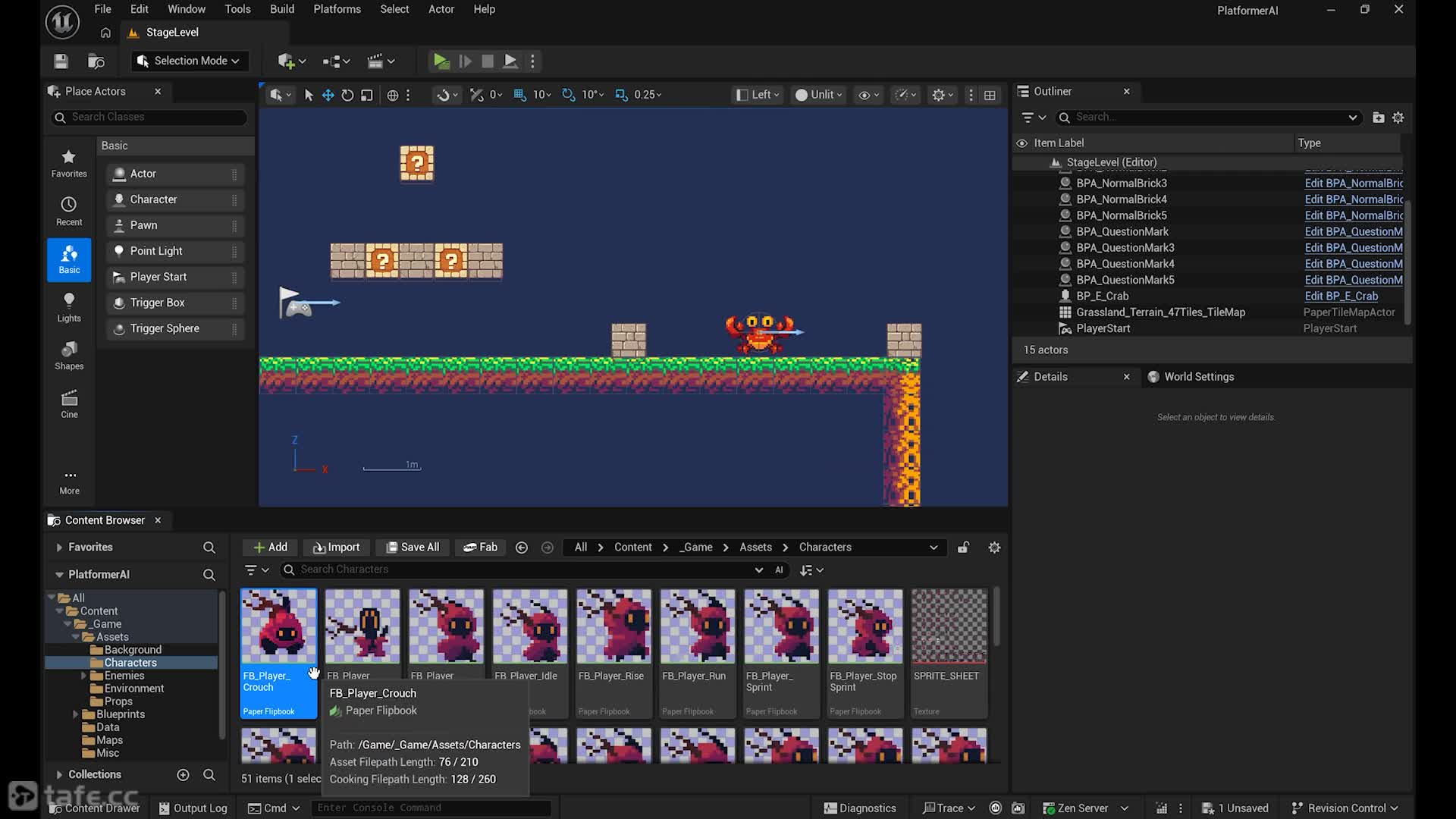1456x819 pixels.
Task: Toggle scale snapping icon
Action: (622, 95)
